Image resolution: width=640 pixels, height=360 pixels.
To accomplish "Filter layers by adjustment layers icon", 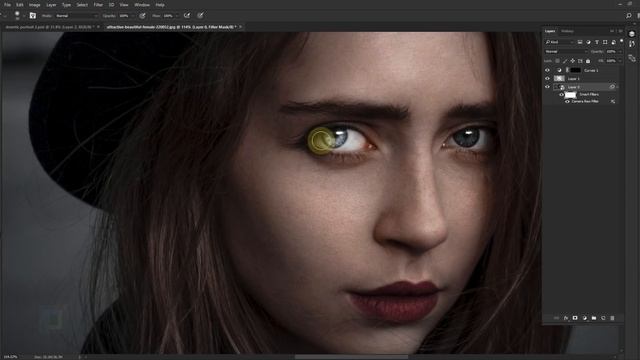I will tap(588, 42).
